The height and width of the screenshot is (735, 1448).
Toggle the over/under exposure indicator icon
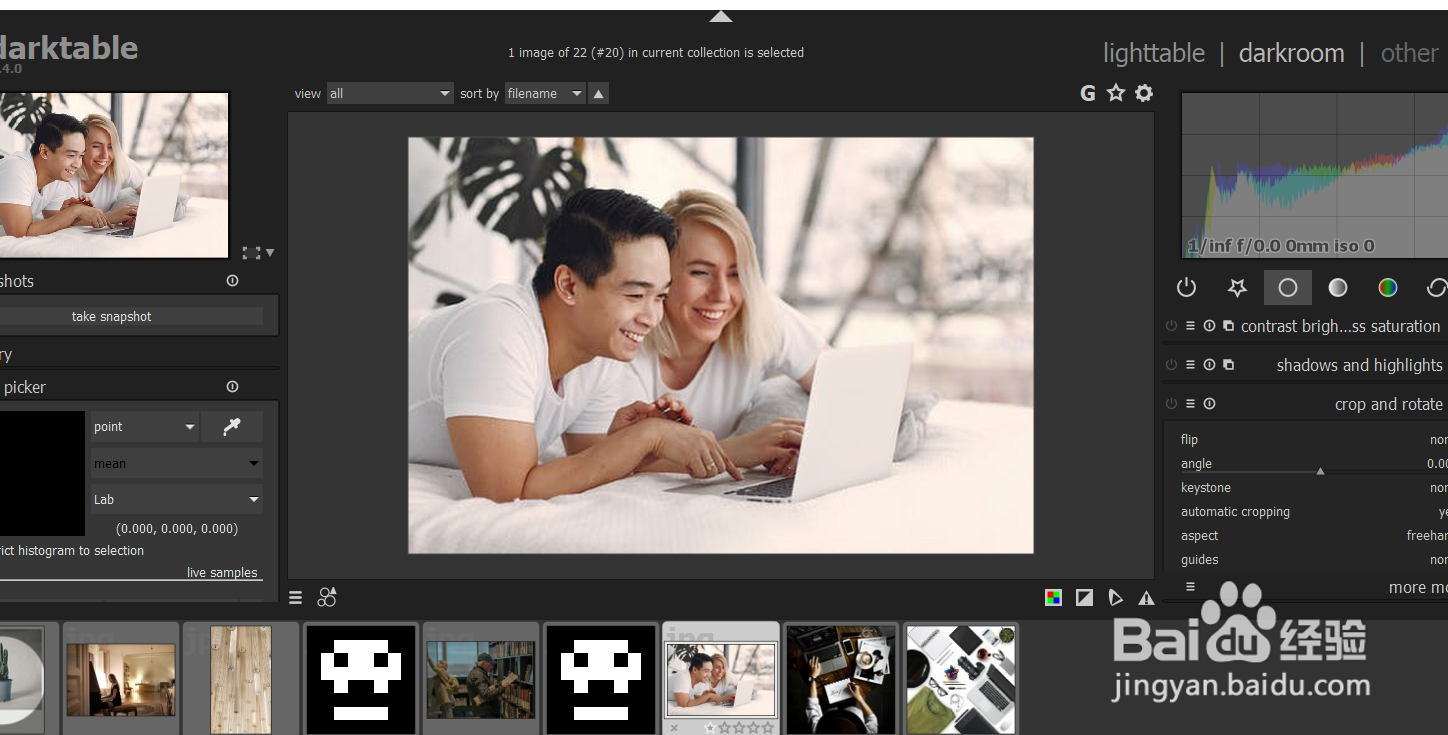(1084, 598)
